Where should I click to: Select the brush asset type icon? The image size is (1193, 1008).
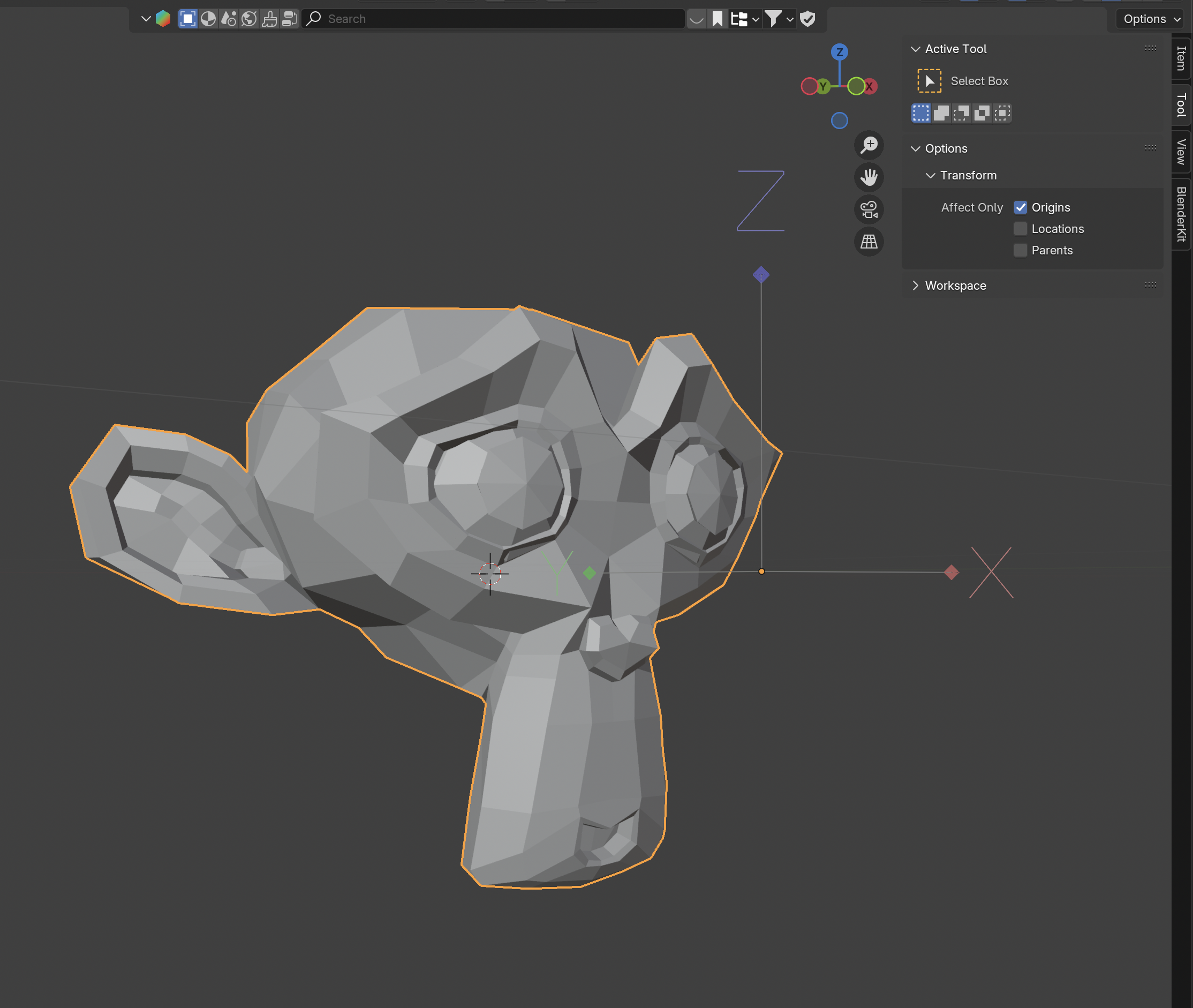[269, 19]
